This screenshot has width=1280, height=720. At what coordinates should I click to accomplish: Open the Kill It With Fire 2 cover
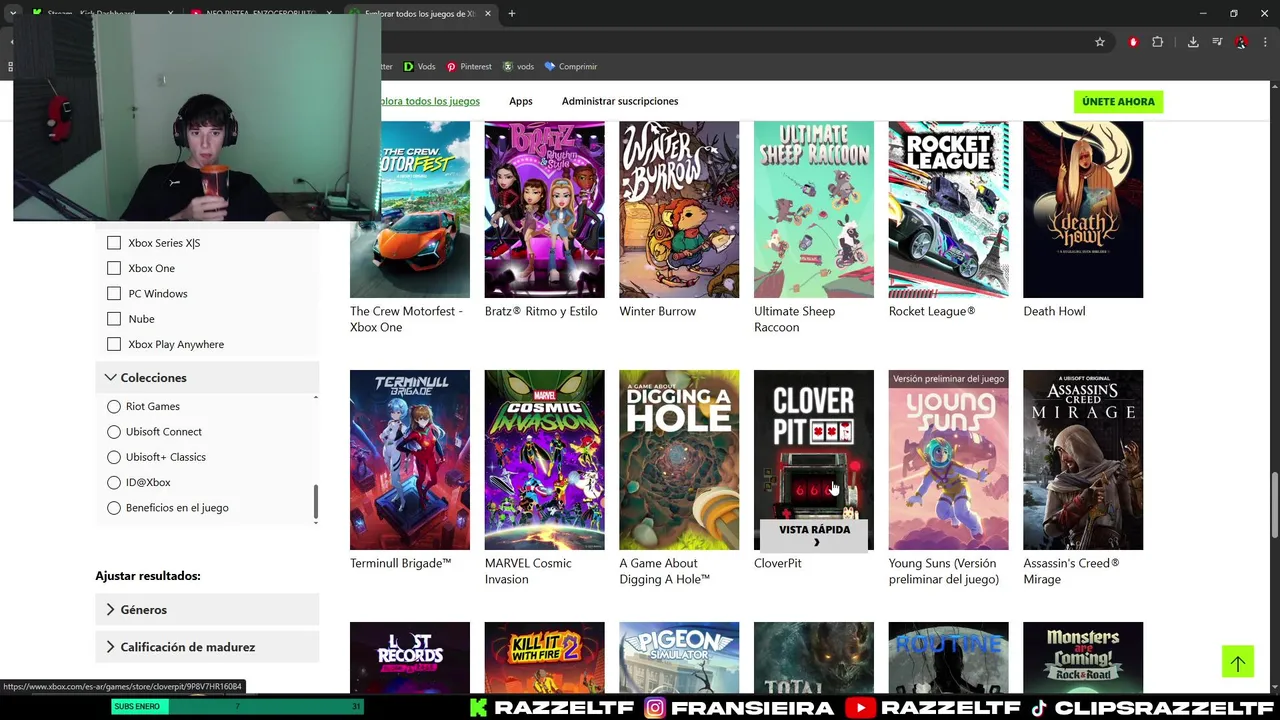[x=544, y=657]
